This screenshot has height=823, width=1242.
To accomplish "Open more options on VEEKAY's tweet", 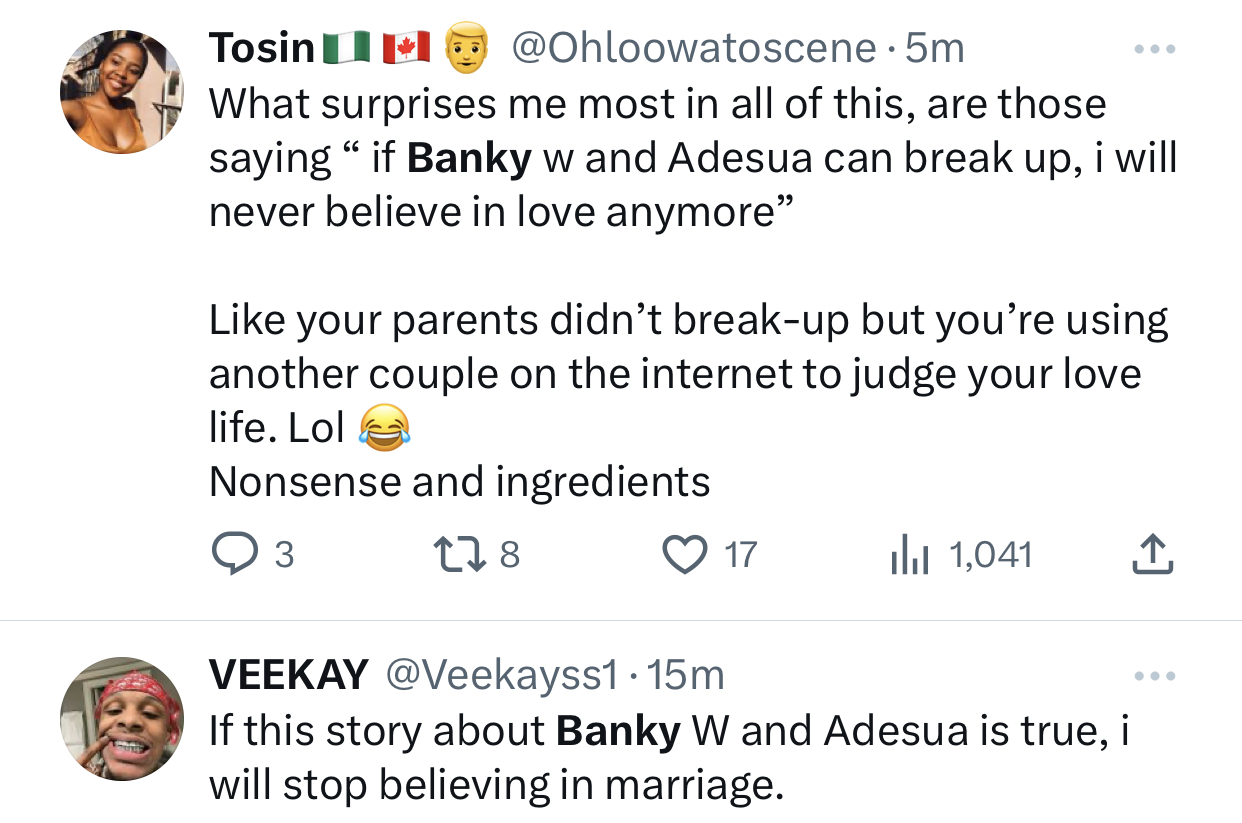I will point(1155,677).
